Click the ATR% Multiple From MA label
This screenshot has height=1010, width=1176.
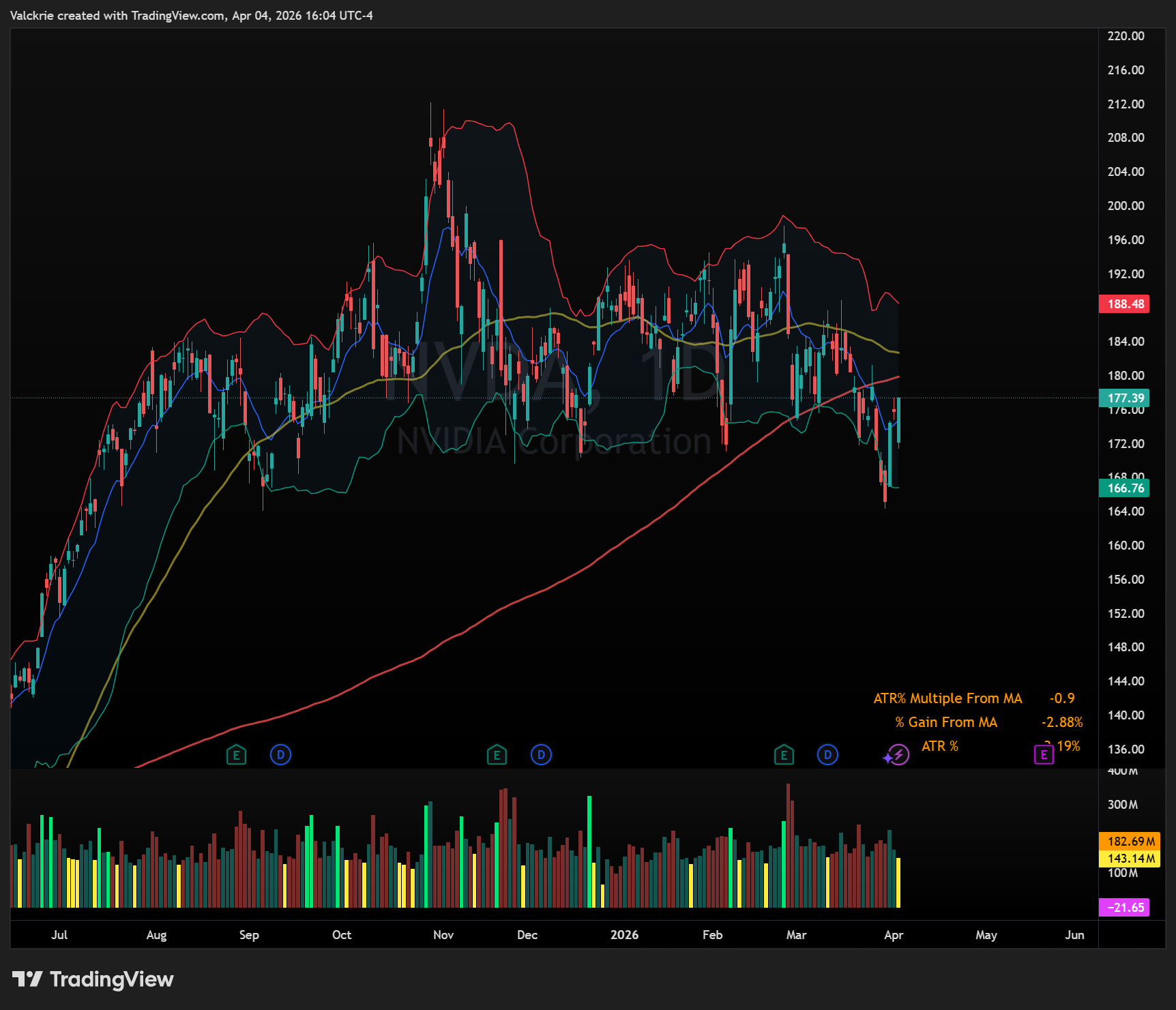947,698
